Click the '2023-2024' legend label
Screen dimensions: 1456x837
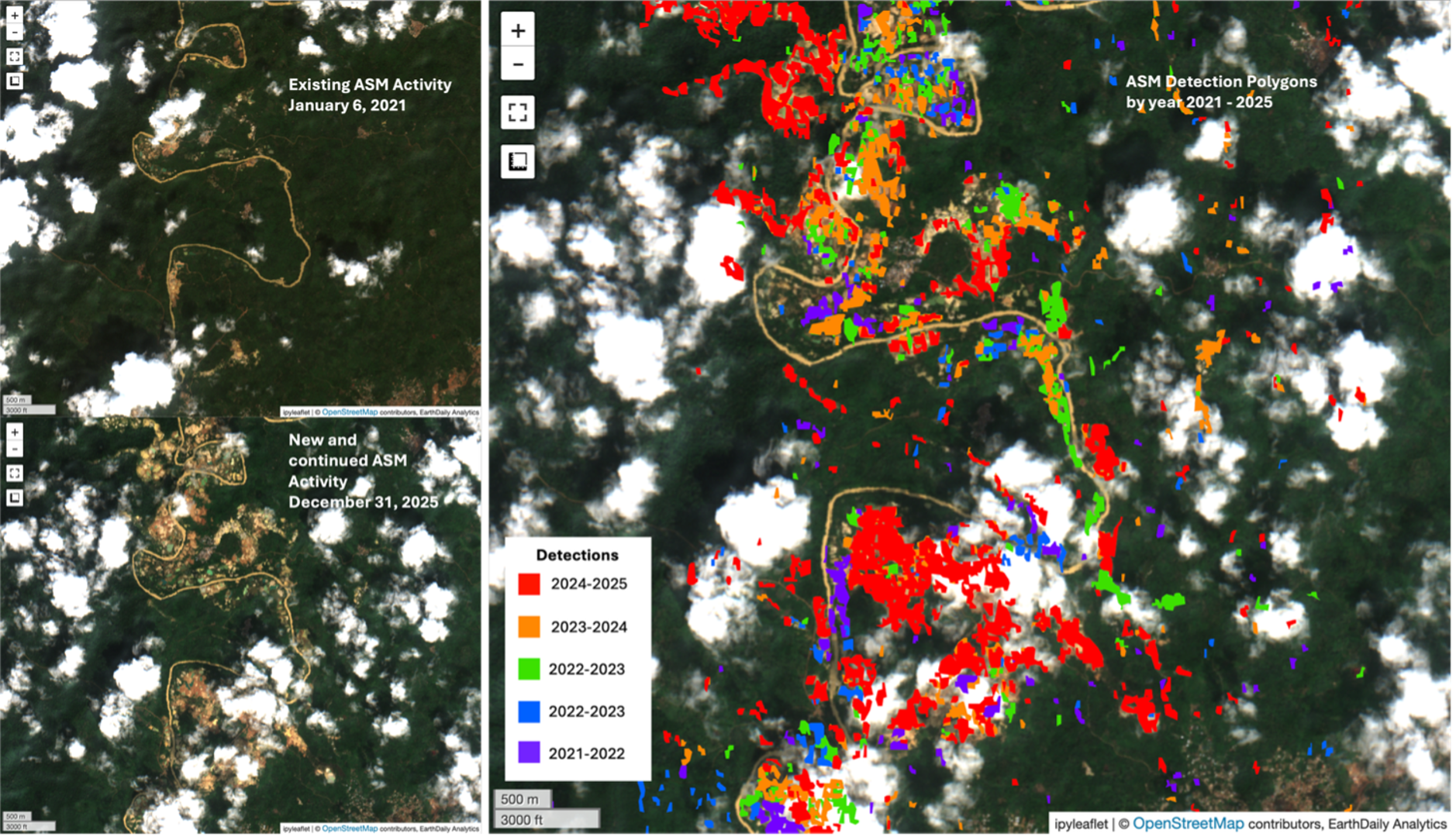(x=588, y=626)
